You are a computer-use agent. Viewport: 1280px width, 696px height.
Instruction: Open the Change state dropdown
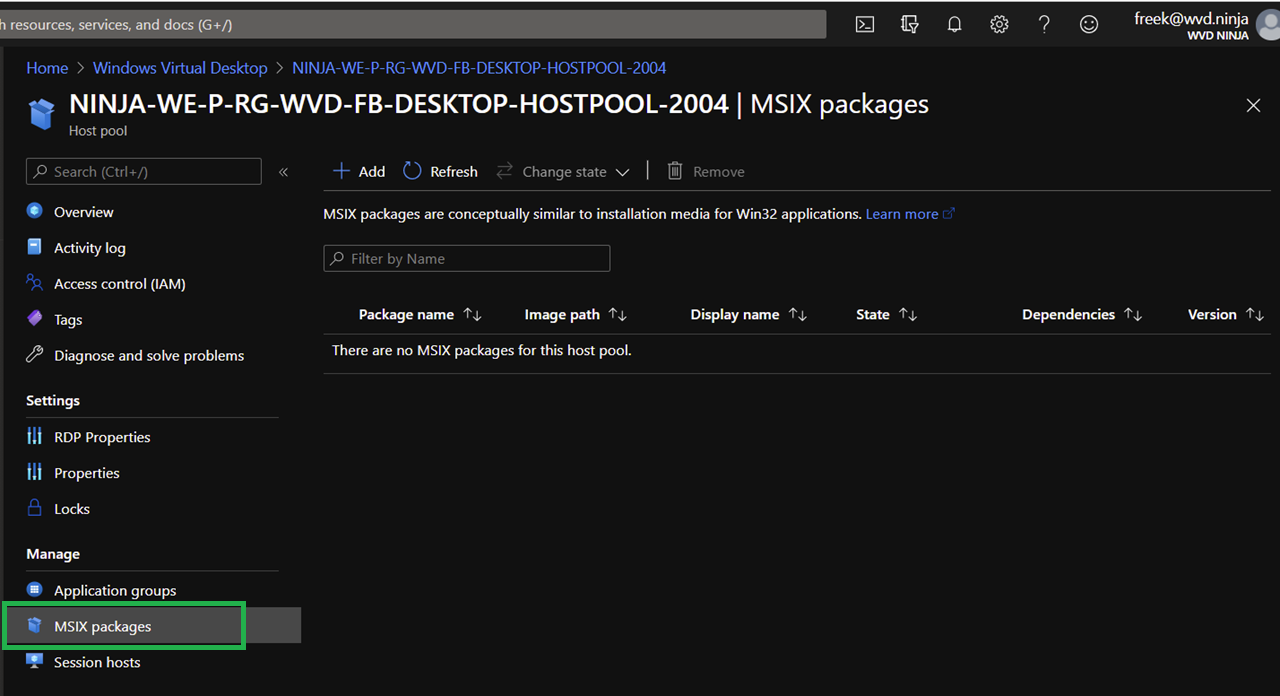[563, 172]
